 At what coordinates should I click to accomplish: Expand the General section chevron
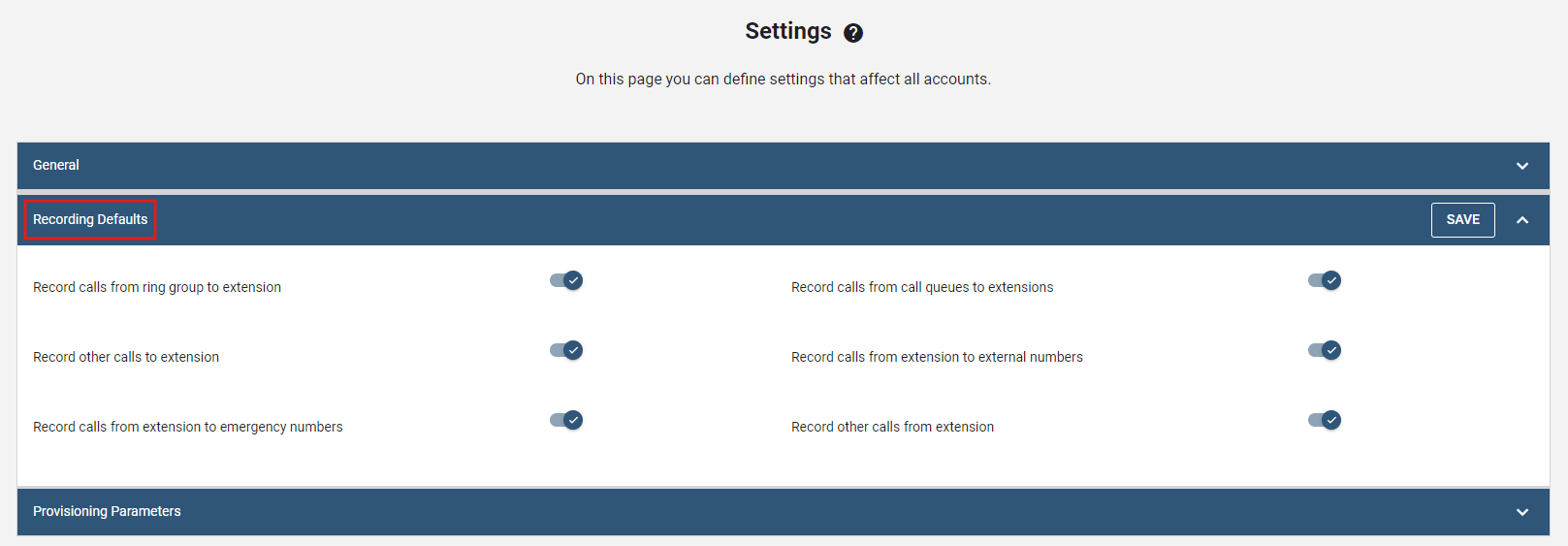point(1522,166)
